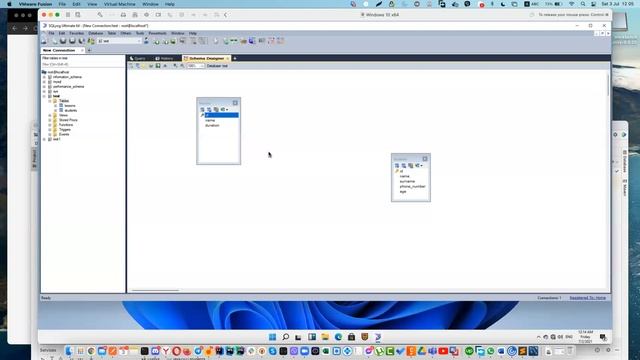Screen dimensions: 640x360
Task: Click first icon in lessons table mini toolbar
Action: (202, 110)
